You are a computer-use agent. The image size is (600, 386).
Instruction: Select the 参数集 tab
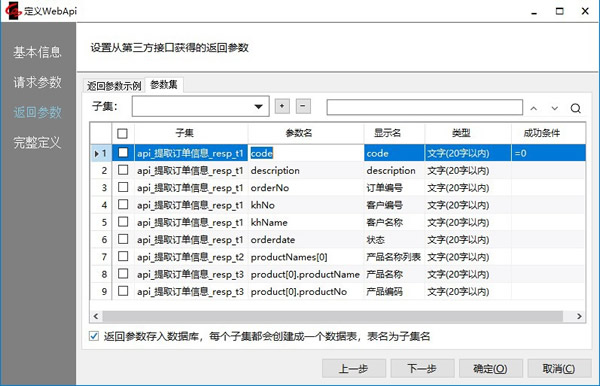coord(164,85)
